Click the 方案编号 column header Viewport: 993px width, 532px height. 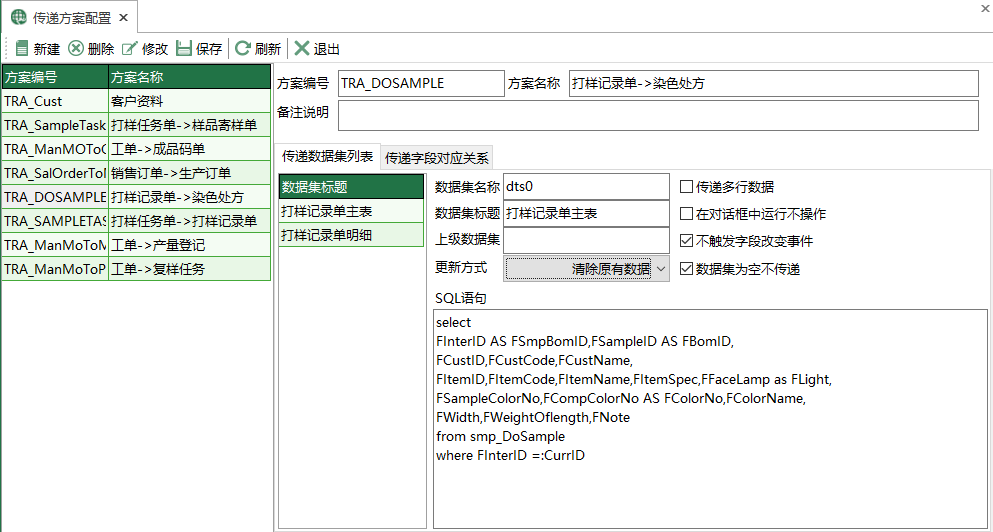[x=55, y=77]
